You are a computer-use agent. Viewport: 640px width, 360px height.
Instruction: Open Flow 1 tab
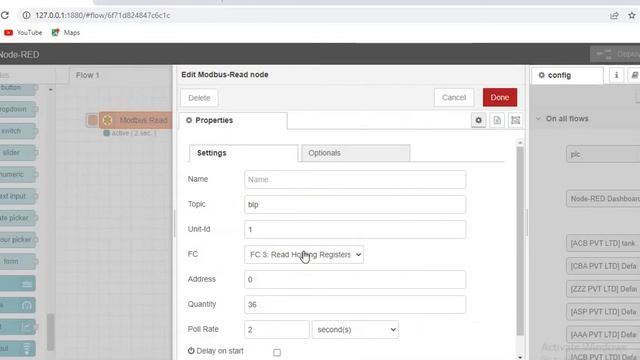pyautogui.click(x=87, y=75)
